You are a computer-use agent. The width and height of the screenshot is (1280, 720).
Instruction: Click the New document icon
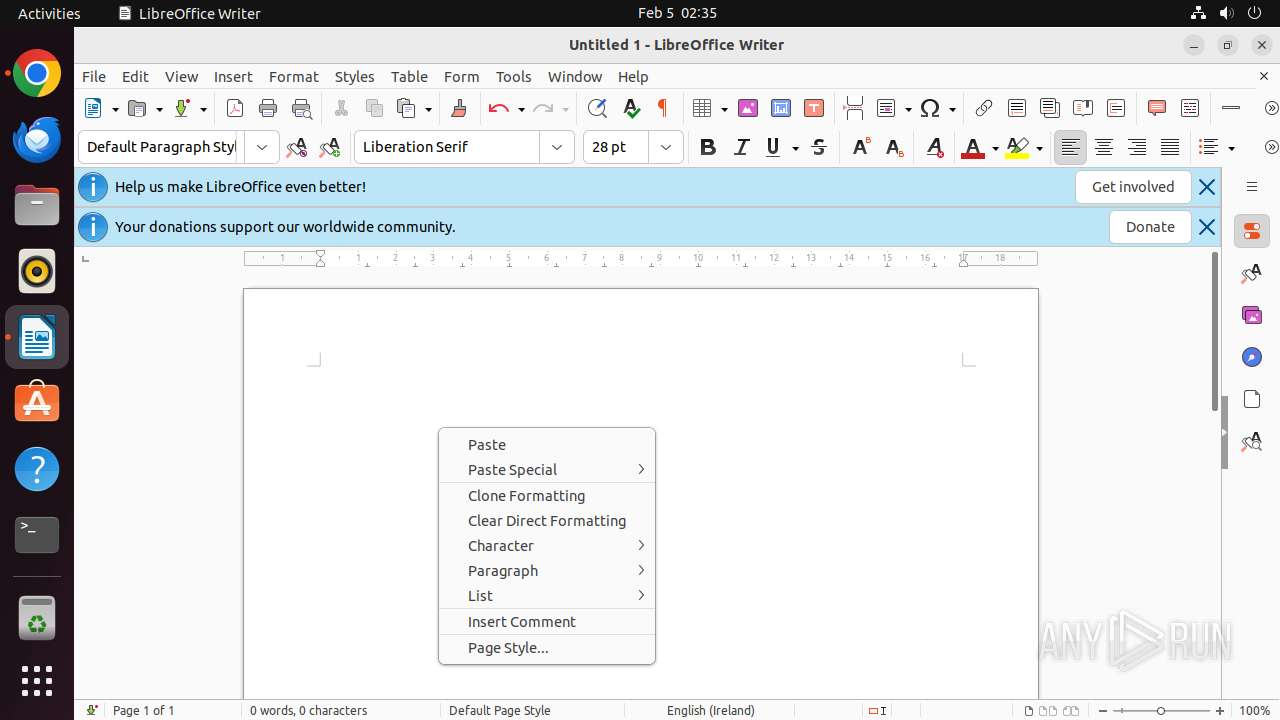pyautogui.click(x=93, y=108)
